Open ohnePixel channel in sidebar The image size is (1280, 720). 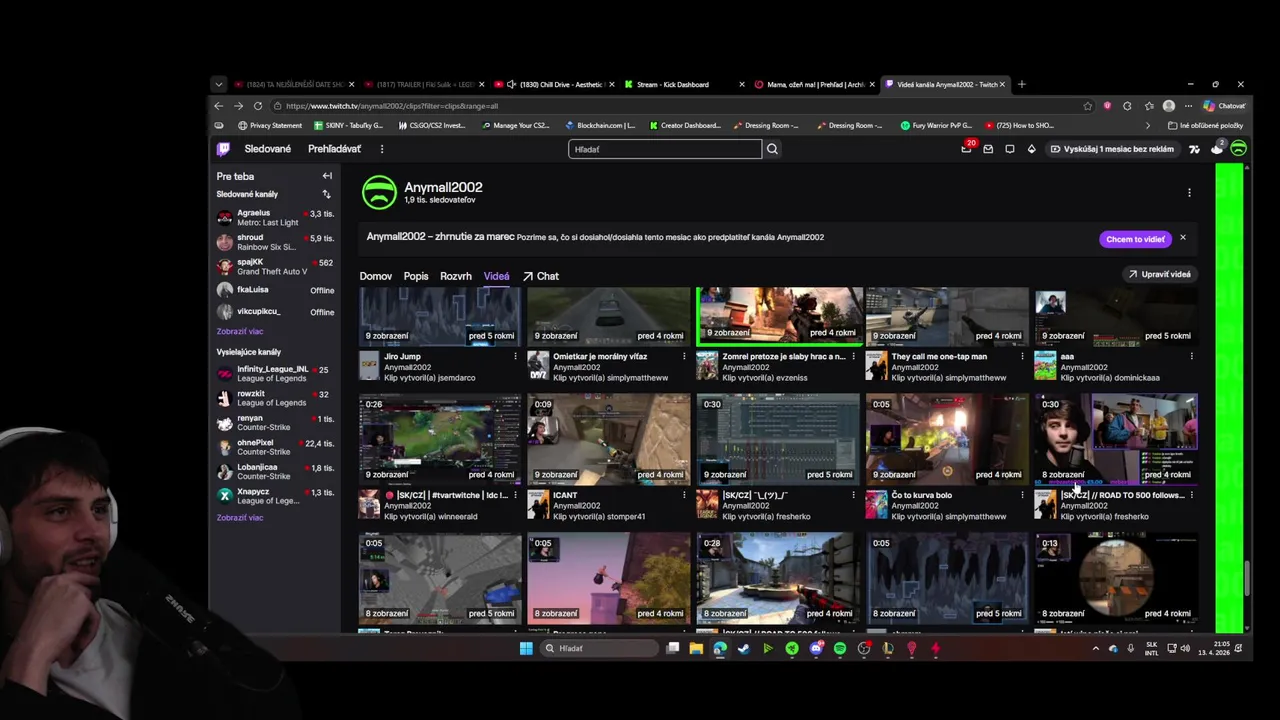click(275, 447)
